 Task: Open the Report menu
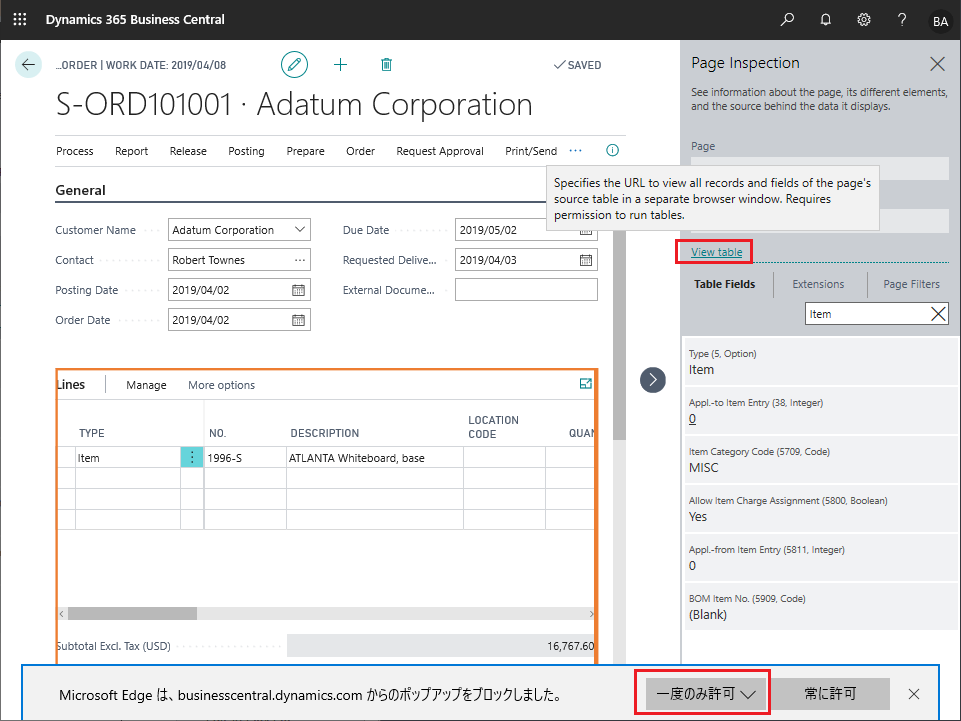[x=132, y=151]
